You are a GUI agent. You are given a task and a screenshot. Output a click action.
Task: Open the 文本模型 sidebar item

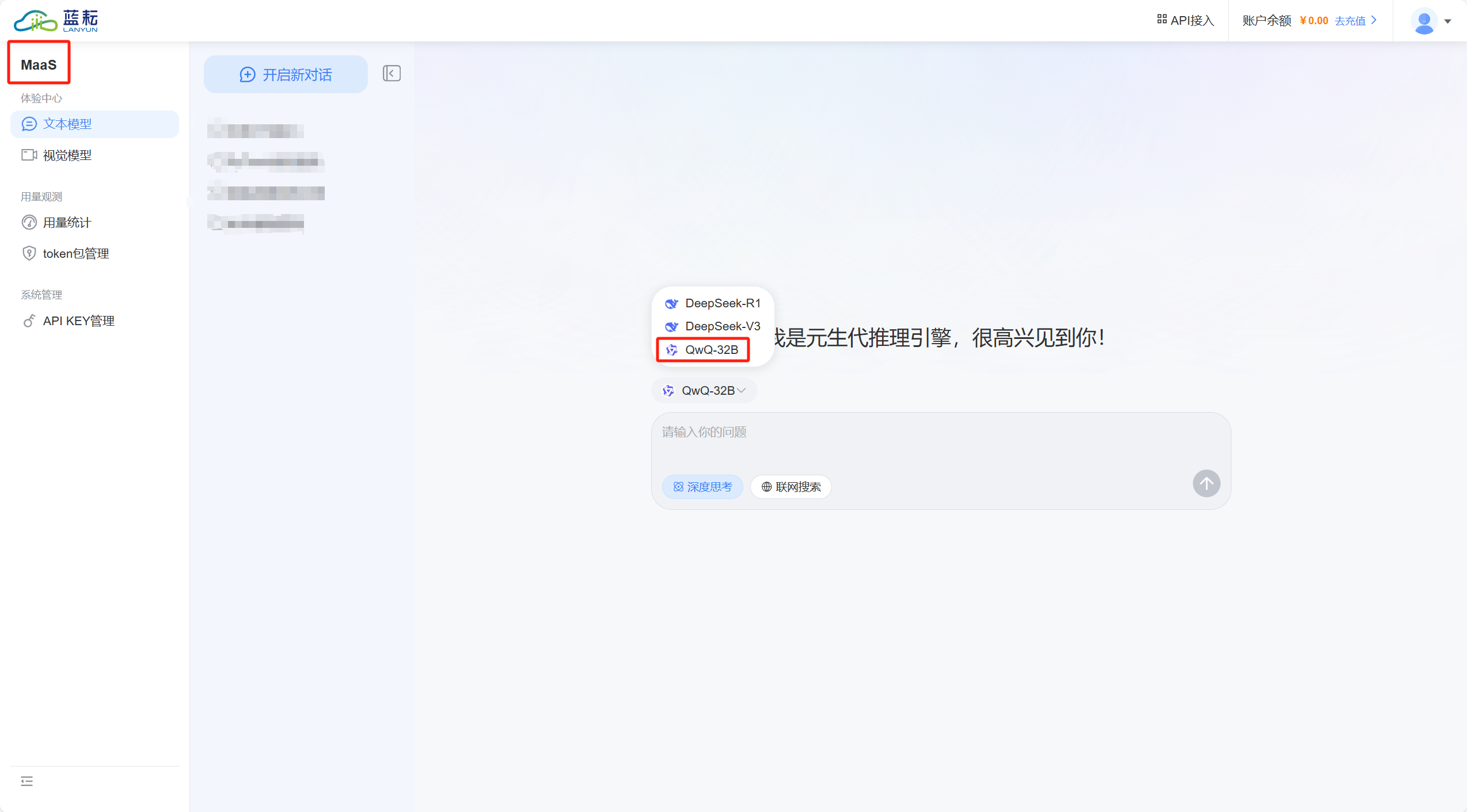point(67,124)
